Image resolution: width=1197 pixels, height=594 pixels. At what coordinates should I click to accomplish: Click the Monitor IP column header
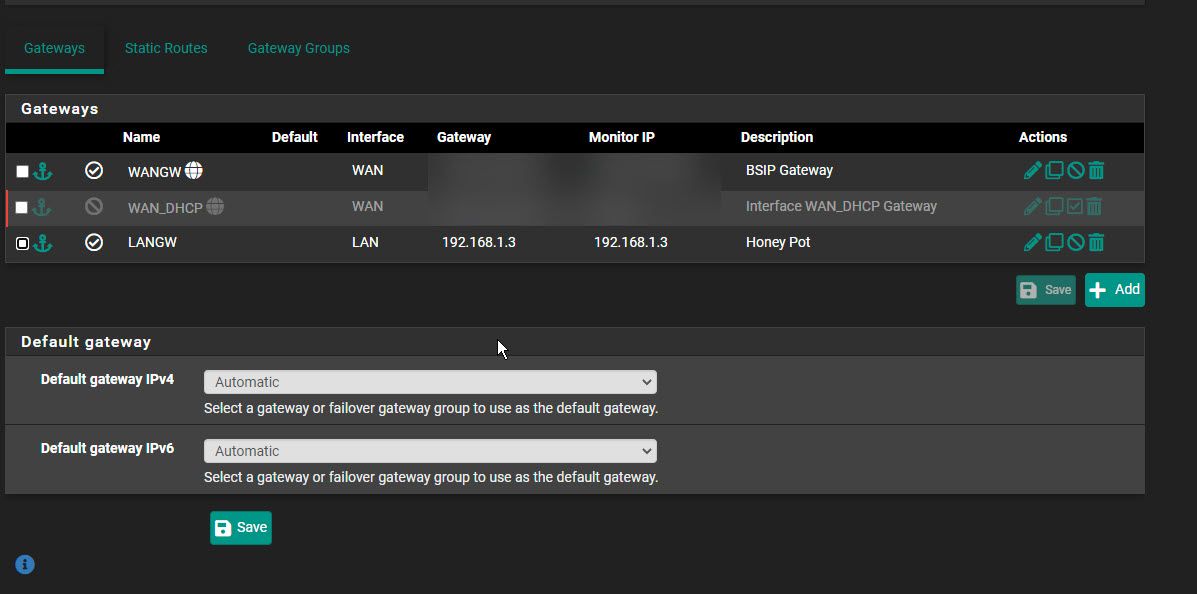(622, 137)
